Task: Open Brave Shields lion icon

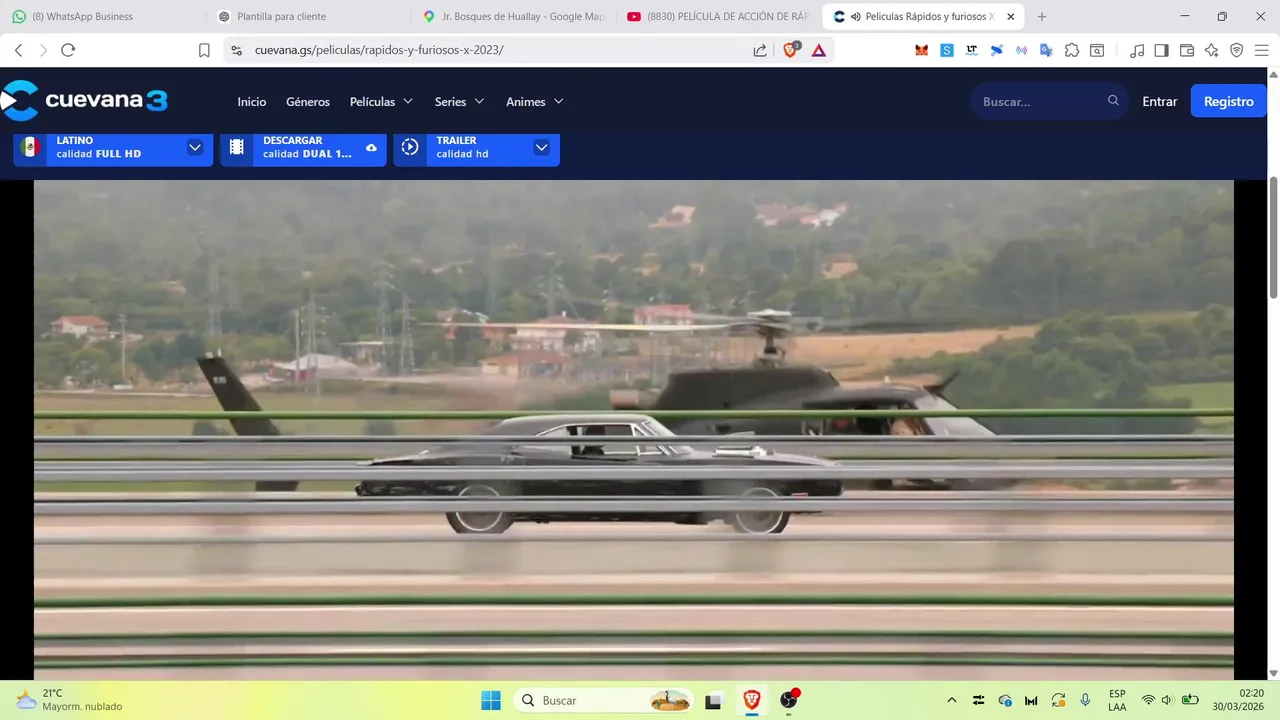Action: point(791,50)
